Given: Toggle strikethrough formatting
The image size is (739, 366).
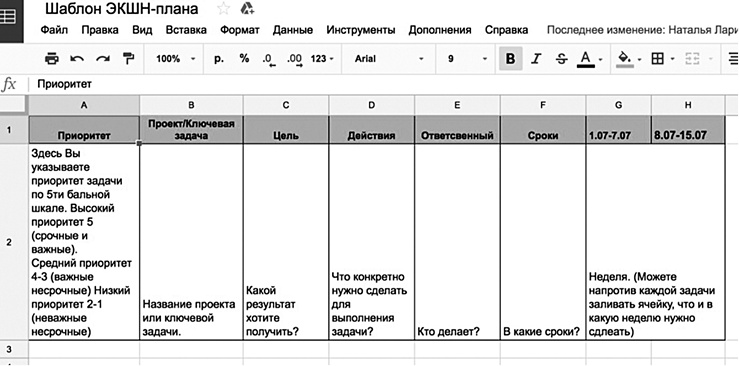Looking at the screenshot, I should point(561,59).
